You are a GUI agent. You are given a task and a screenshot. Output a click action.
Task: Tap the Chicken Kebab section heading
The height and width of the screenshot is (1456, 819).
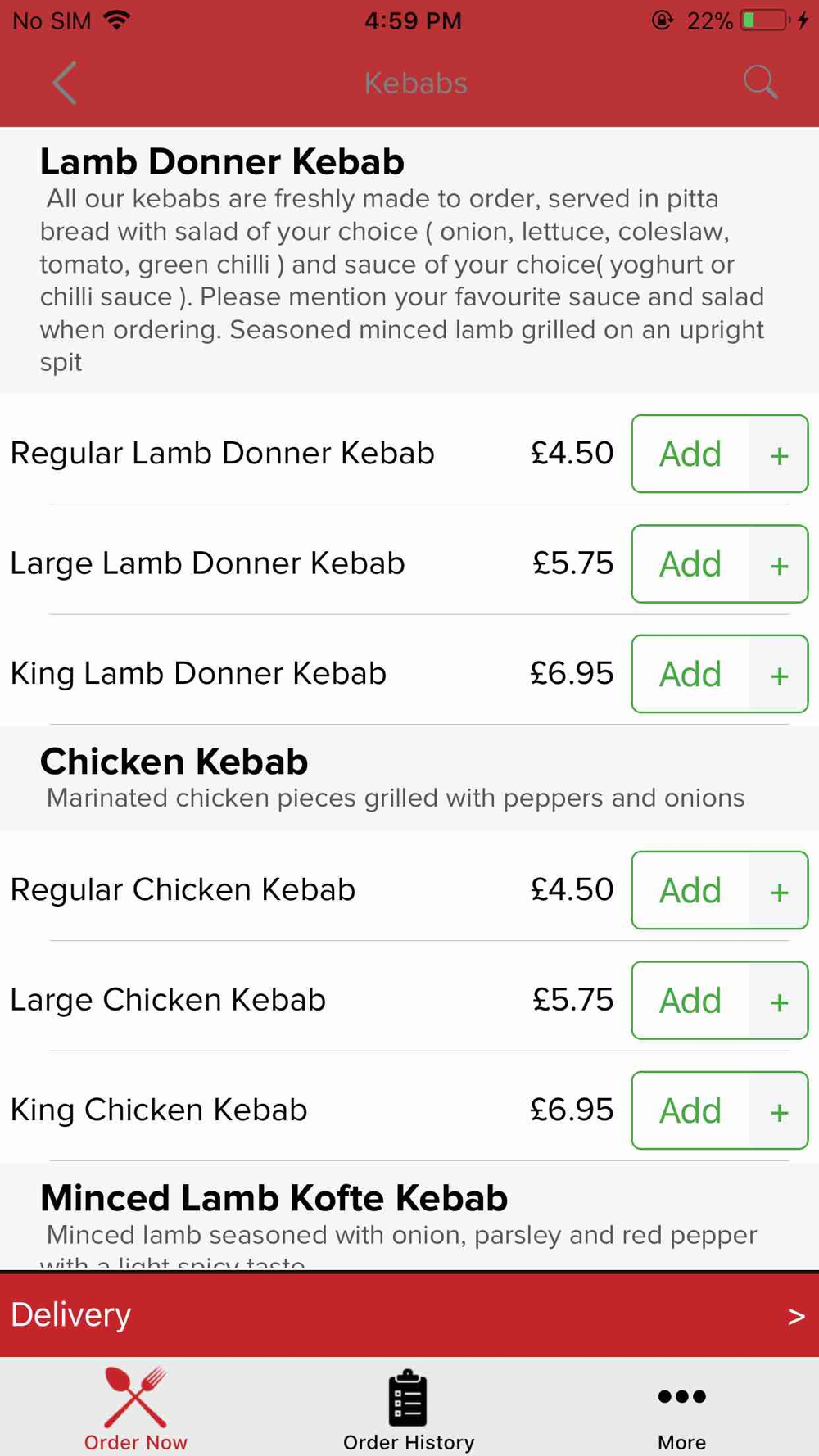coord(174,762)
